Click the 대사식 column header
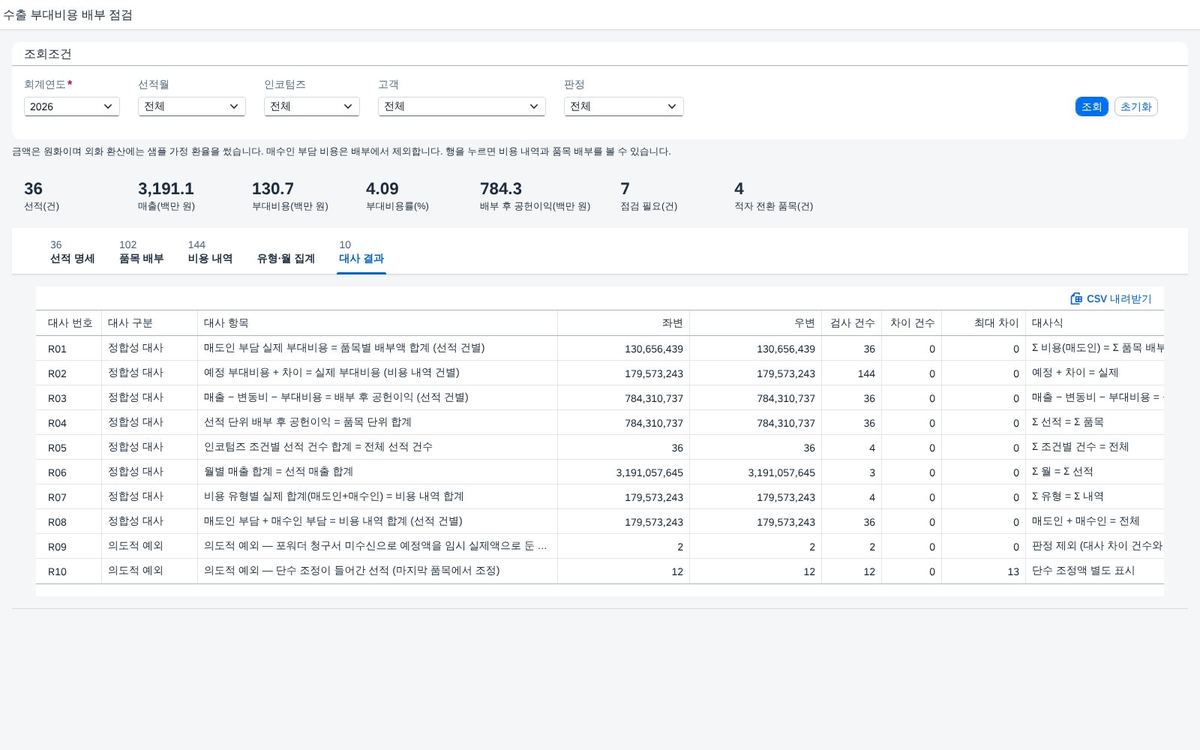The height and width of the screenshot is (750, 1200). [x=1095, y=323]
